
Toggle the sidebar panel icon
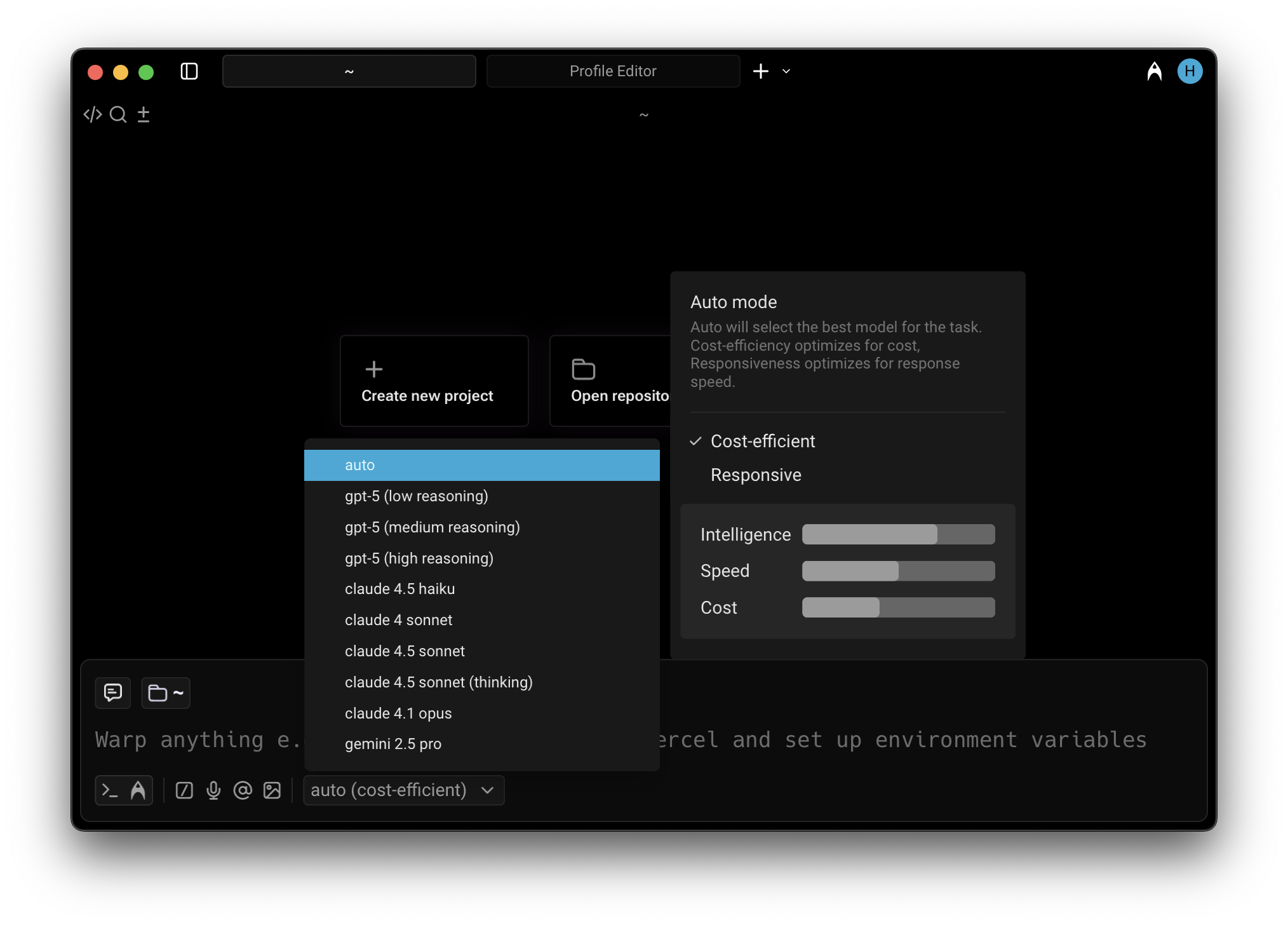pyautogui.click(x=189, y=71)
